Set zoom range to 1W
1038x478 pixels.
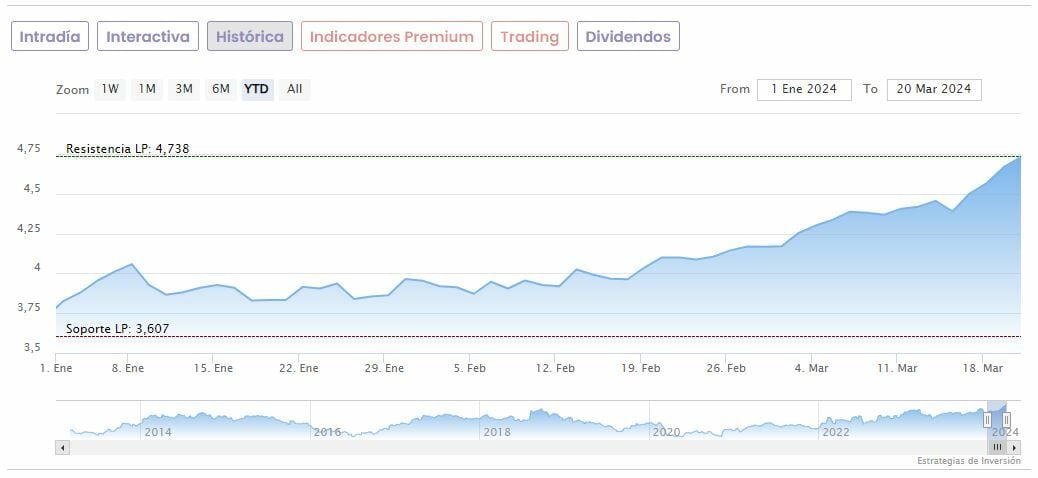(110, 89)
